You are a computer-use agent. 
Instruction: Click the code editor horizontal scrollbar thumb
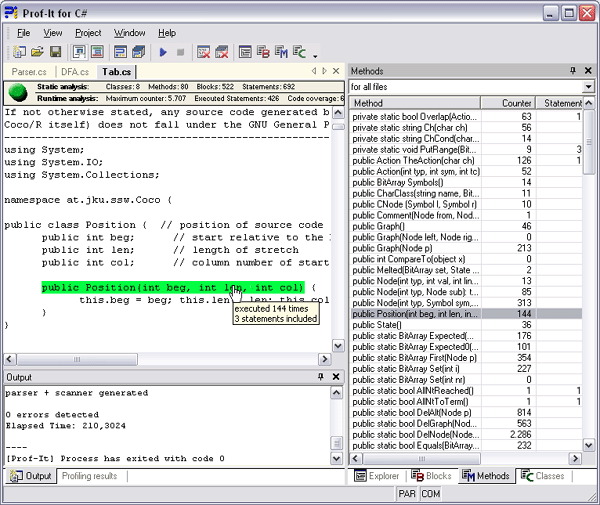pos(77,359)
